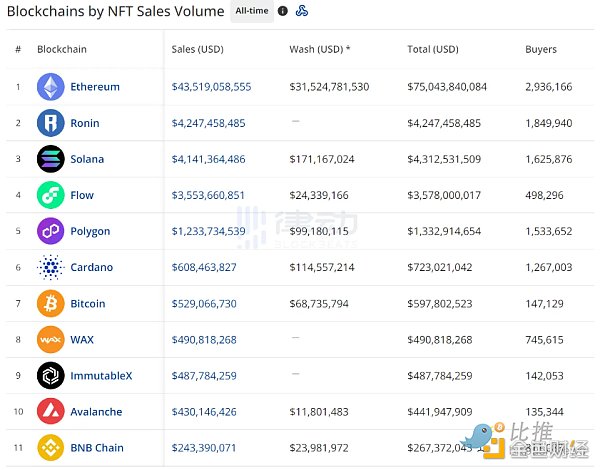Open Ethereum sales value $43,519,058,555
The height and width of the screenshot is (470, 600).
pos(211,87)
